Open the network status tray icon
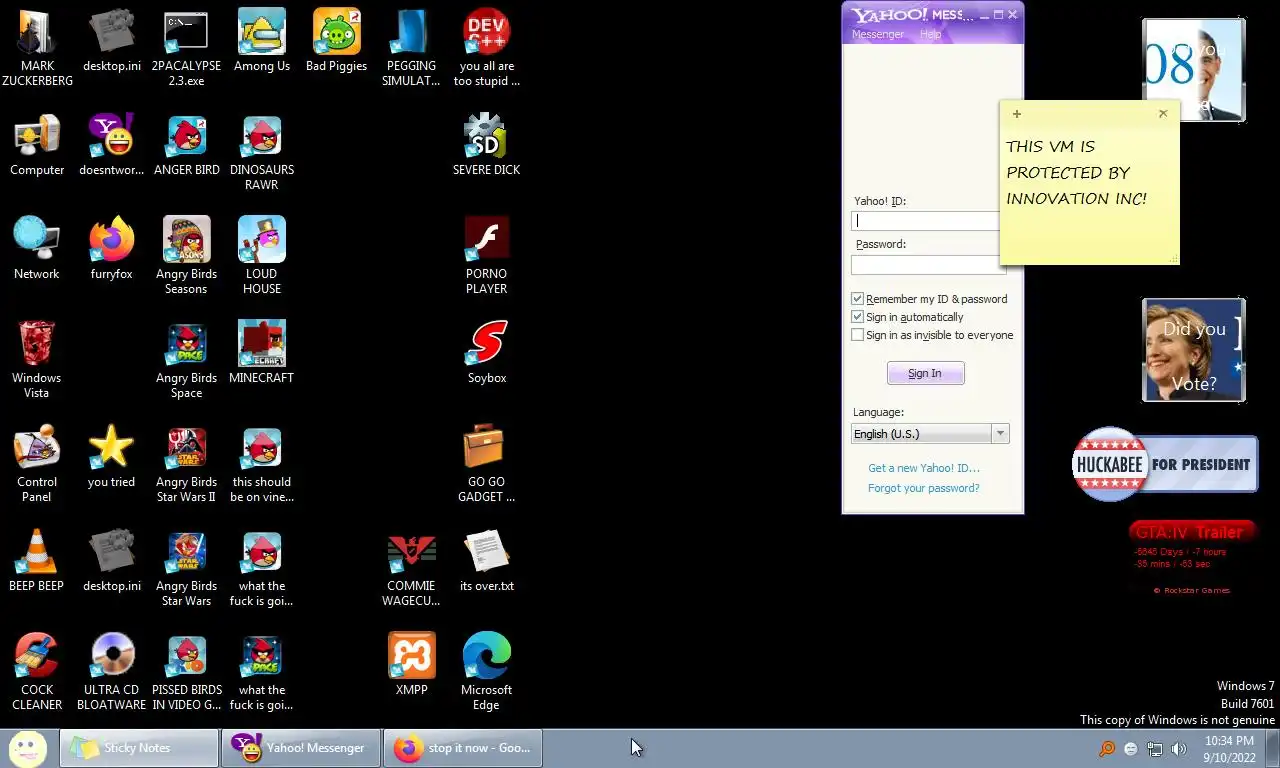This screenshot has height=768, width=1280. tap(1155, 749)
